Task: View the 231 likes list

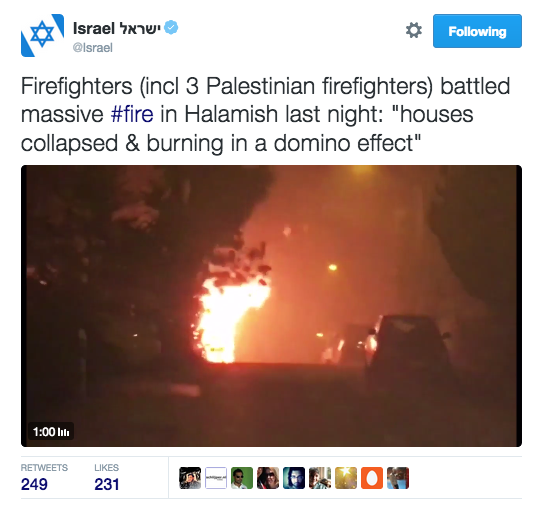Action: [107, 478]
